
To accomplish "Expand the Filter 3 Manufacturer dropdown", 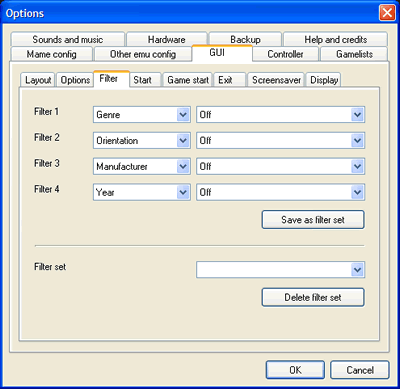I will (x=142, y=166).
